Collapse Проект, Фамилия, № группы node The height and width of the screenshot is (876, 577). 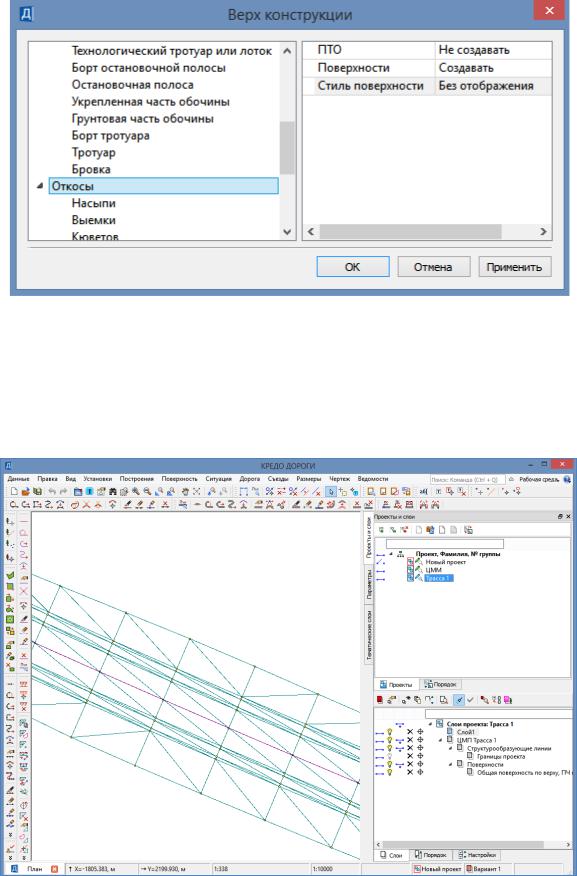(391, 554)
